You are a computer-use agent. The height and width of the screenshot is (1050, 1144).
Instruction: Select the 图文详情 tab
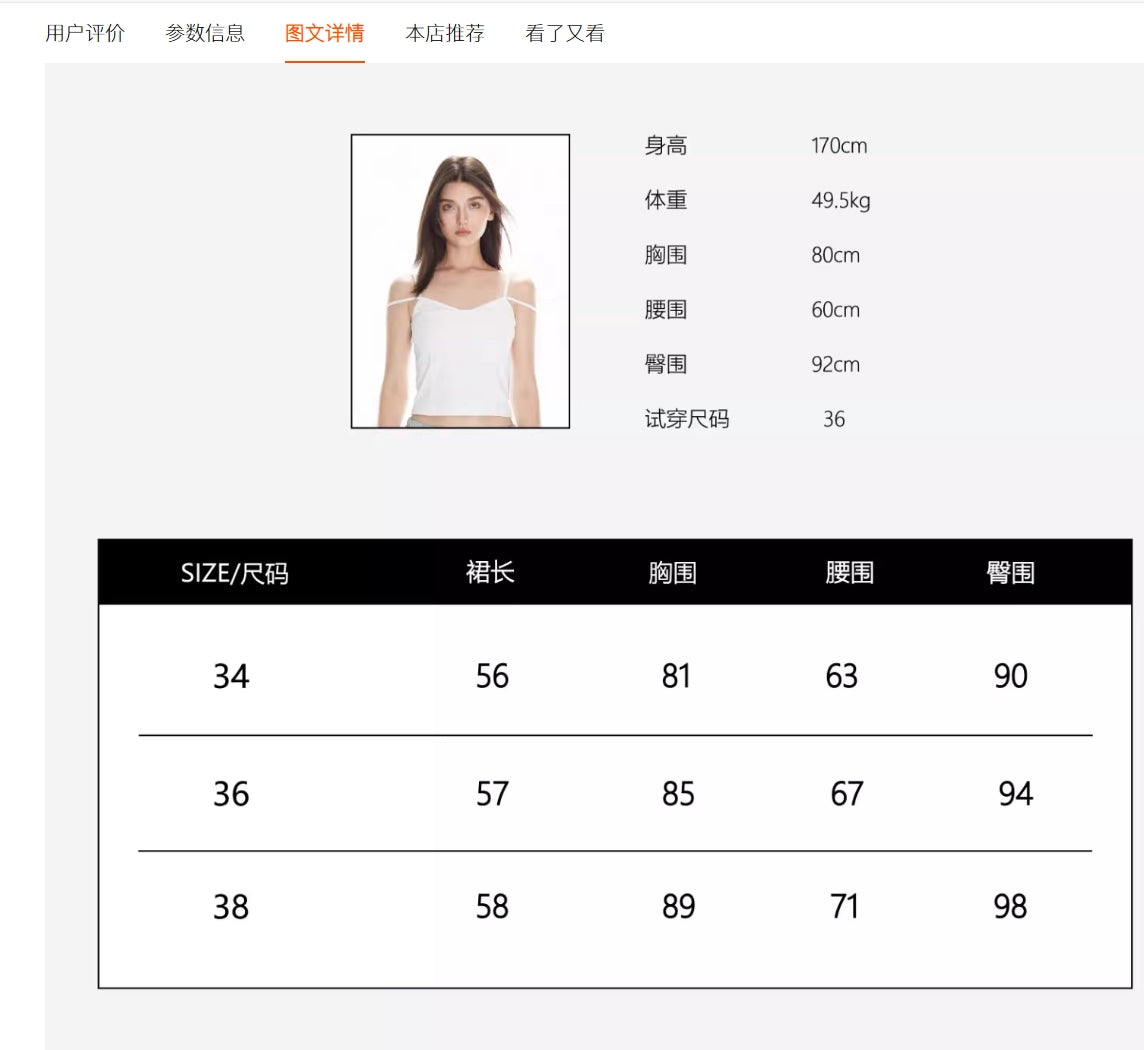coord(325,33)
